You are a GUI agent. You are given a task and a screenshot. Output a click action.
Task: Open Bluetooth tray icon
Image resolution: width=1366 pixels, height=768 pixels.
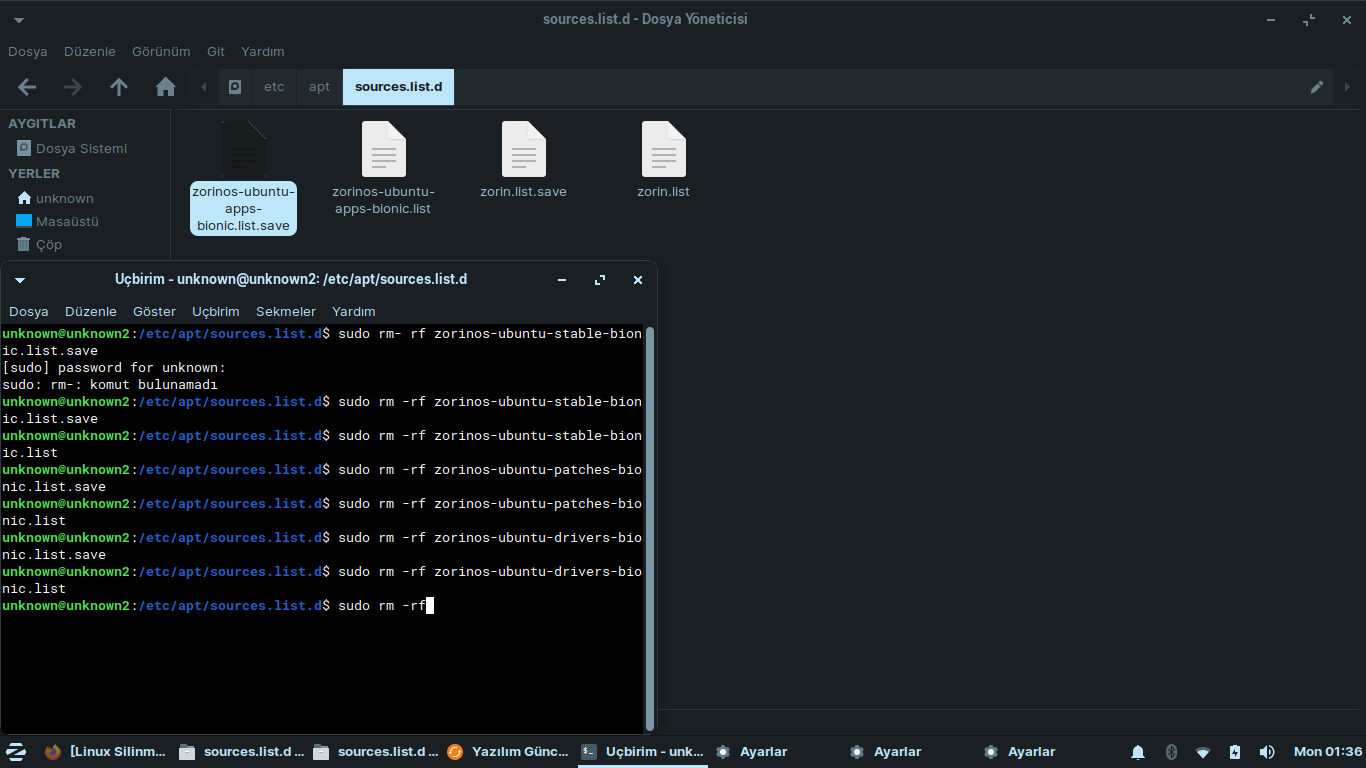pyautogui.click(x=1170, y=751)
